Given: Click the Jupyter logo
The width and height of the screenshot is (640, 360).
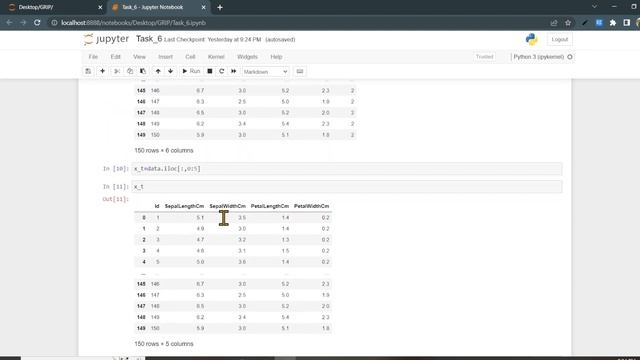Looking at the screenshot, I should click(x=107, y=39).
